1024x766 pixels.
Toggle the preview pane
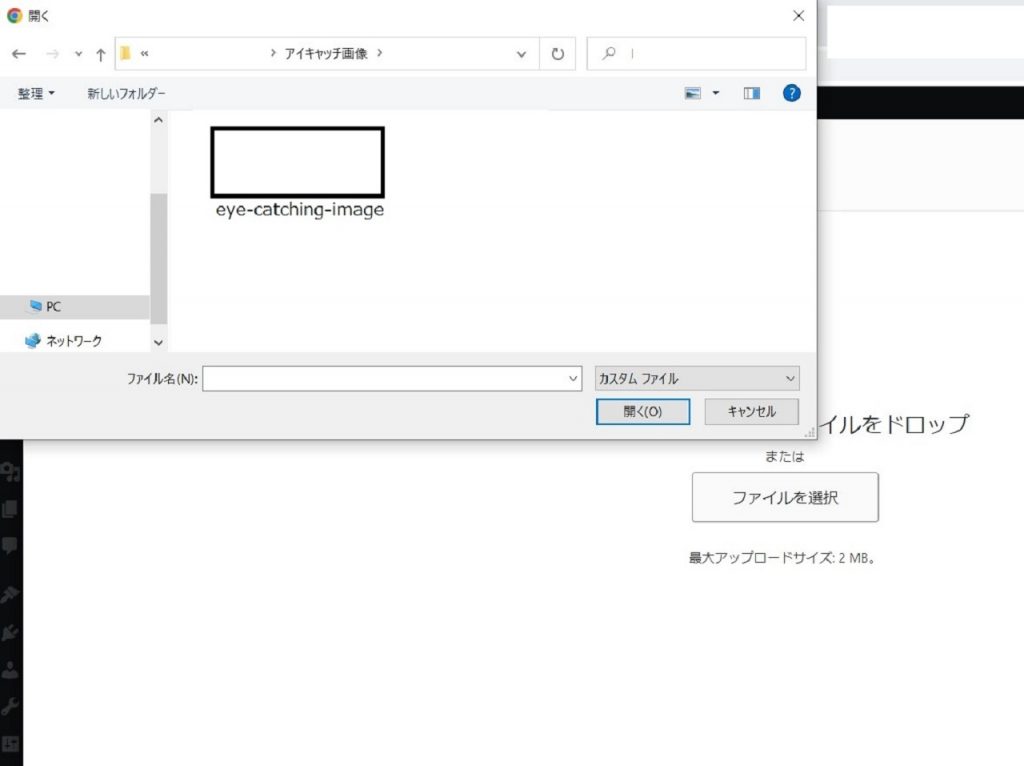[752, 93]
